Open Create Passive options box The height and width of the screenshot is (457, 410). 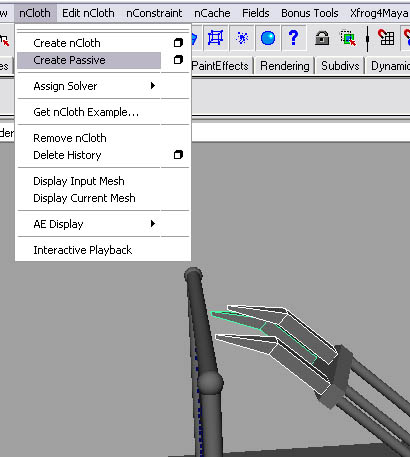[x=178, y=60]
